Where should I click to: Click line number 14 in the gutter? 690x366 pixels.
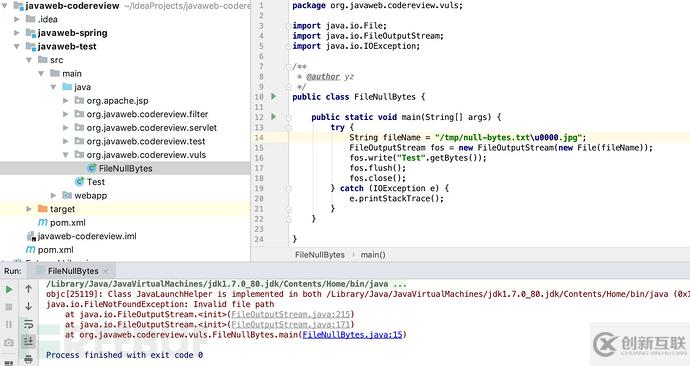[259, 137]
